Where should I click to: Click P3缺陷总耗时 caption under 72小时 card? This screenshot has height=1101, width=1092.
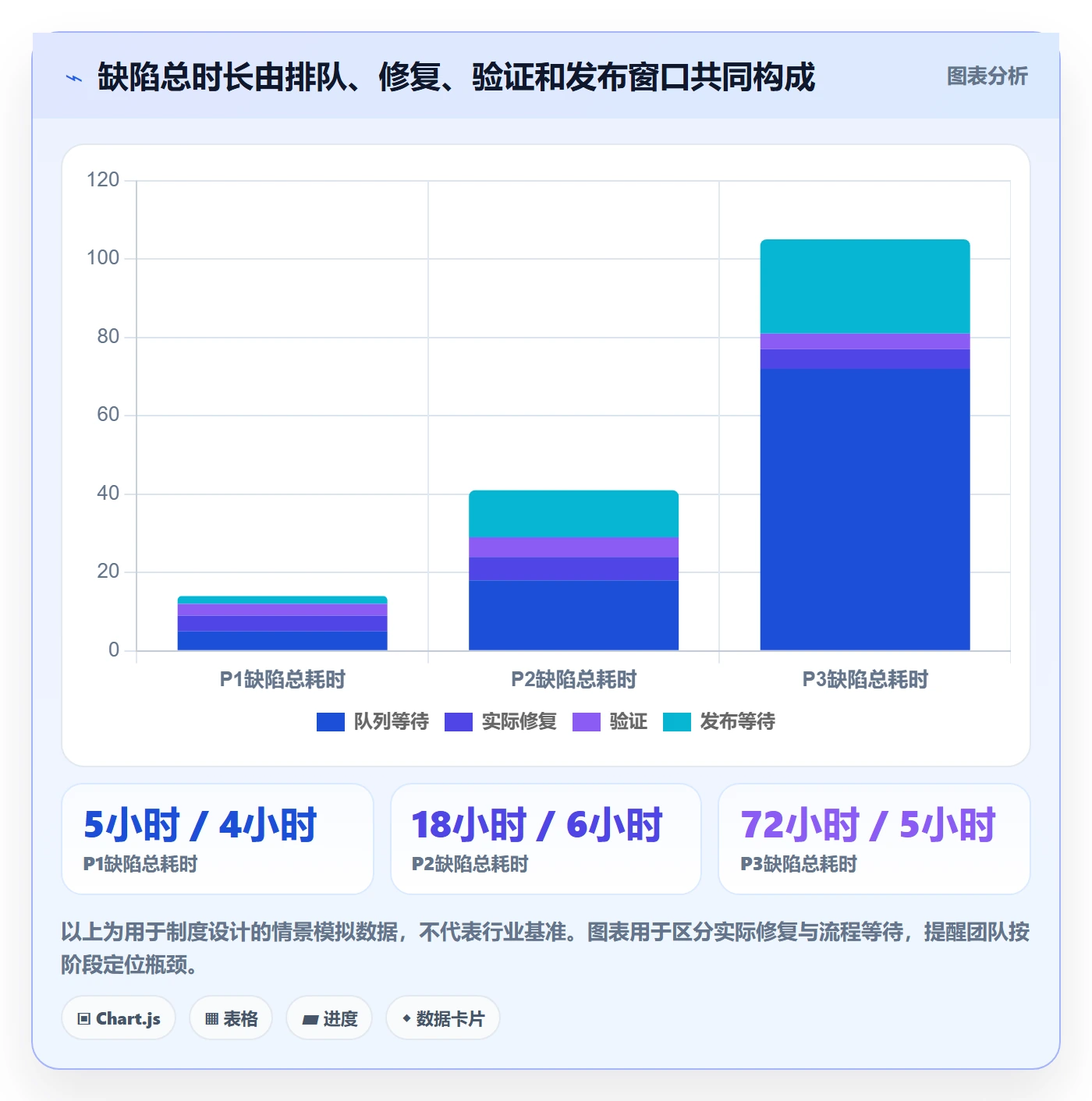[799, 864]
